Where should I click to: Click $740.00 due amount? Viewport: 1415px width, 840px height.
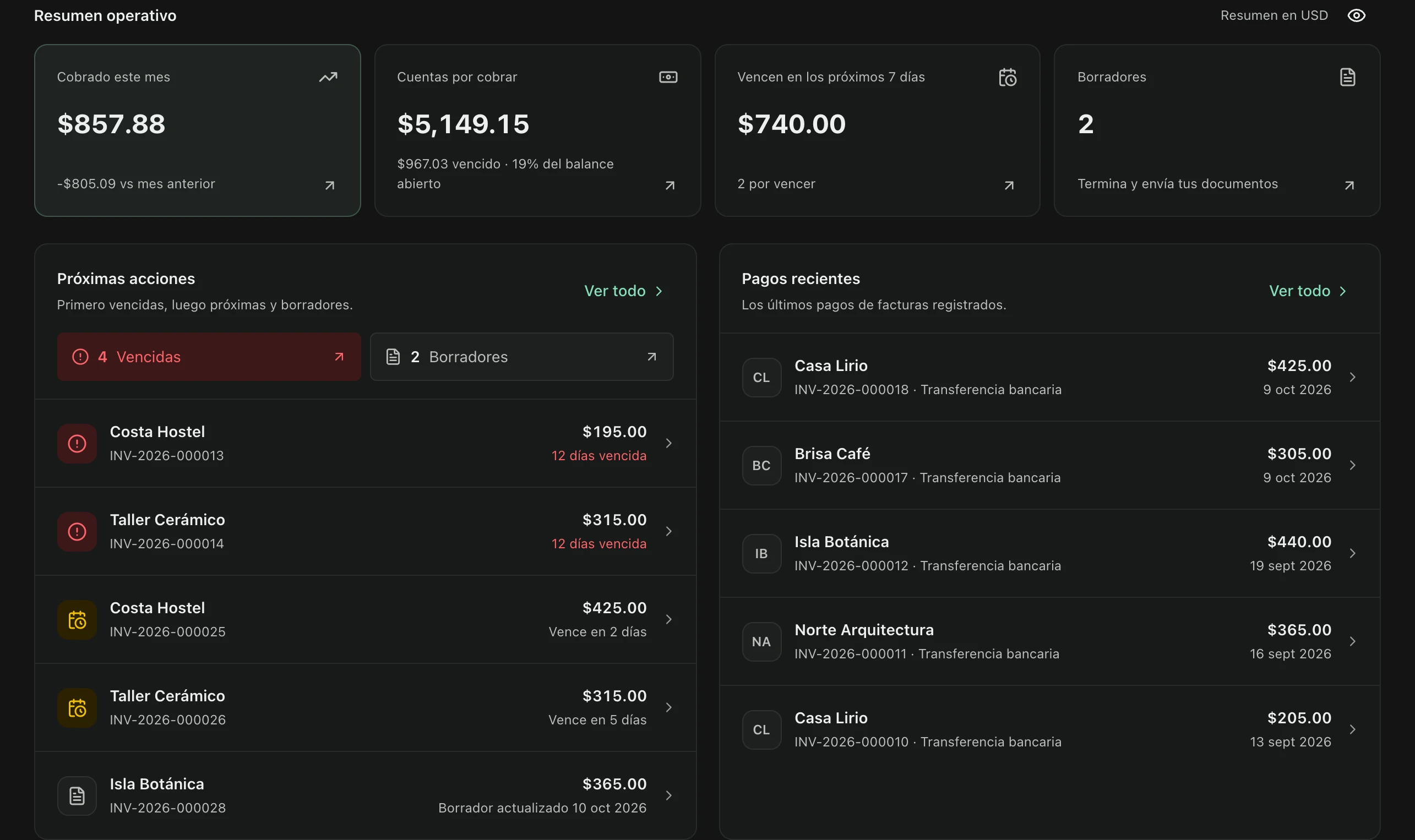tap(791, 124)
